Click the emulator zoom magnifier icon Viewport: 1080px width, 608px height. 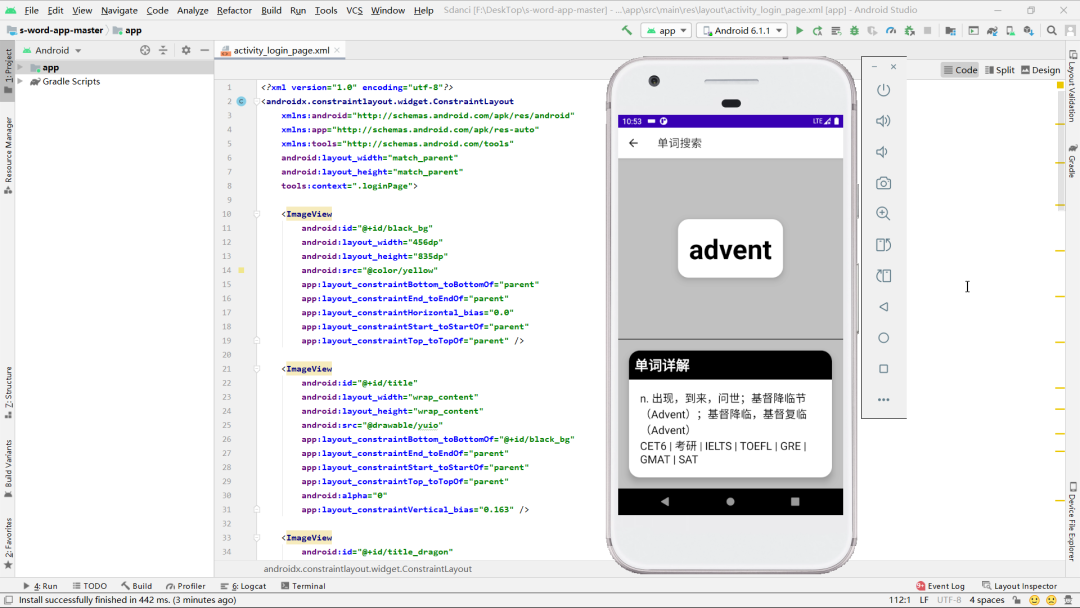click(883, 213)
